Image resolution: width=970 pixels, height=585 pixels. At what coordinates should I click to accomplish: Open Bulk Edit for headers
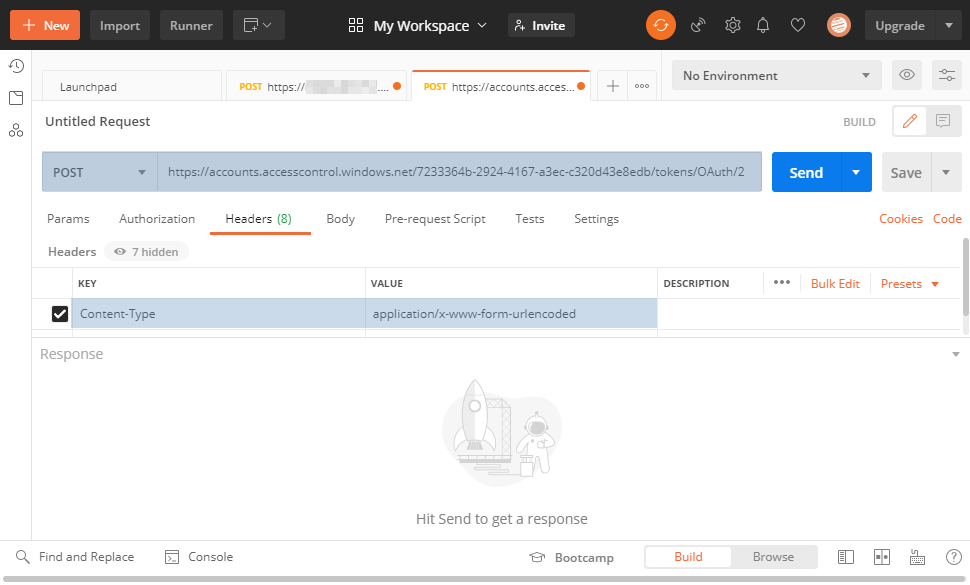pyautogui.click(x=835, y=283)
